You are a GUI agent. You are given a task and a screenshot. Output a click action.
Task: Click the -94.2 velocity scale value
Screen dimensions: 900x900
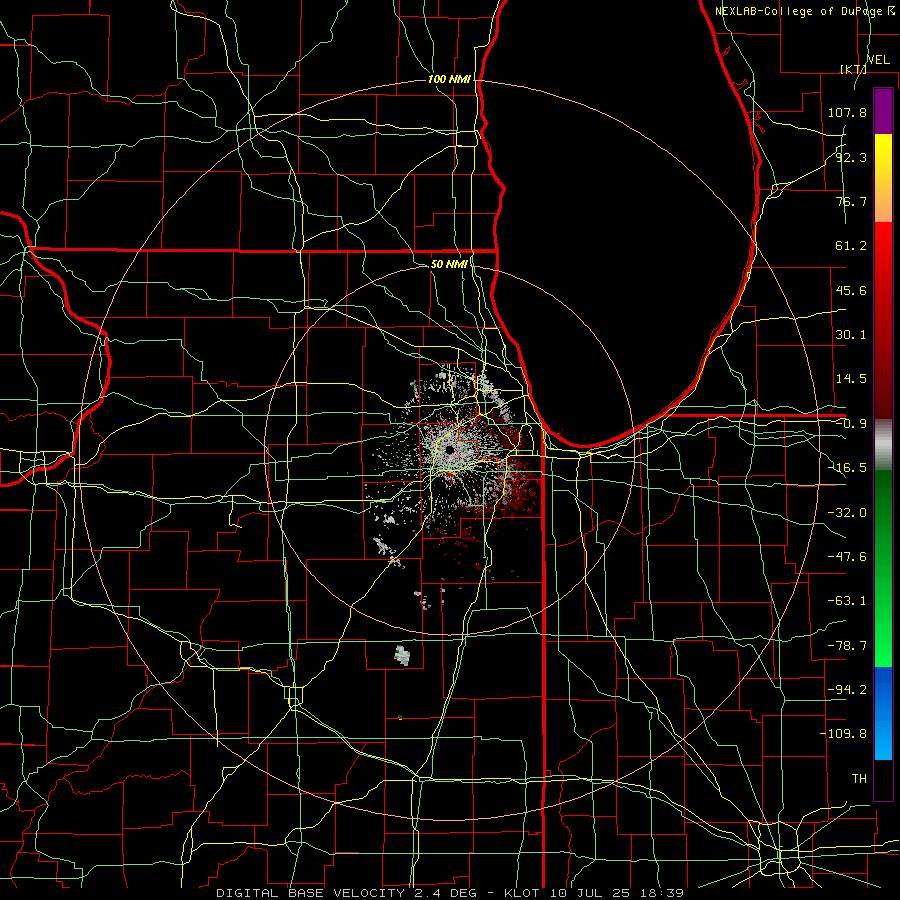pos(847,690)
